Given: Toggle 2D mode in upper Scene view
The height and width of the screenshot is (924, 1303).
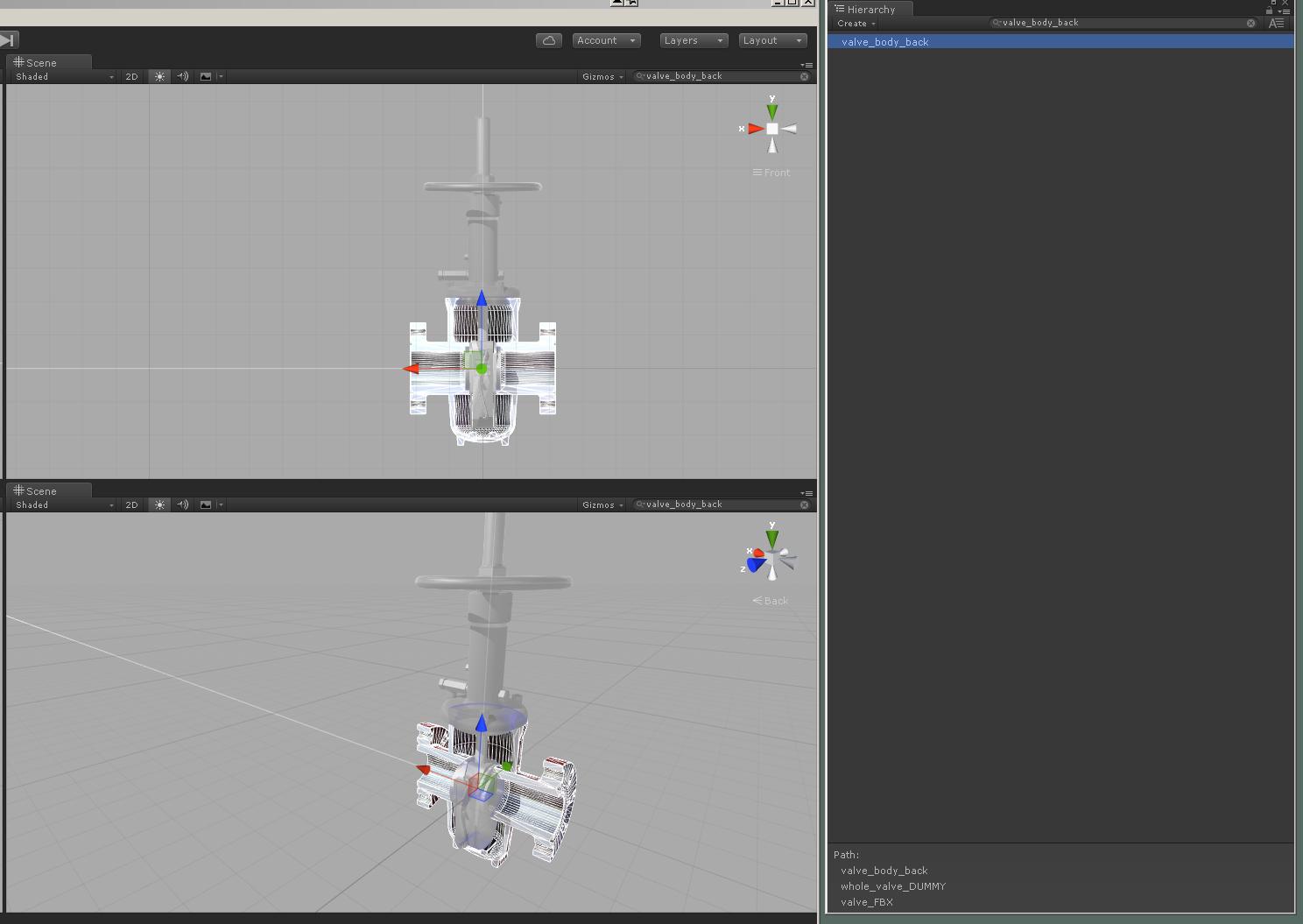Looking at the screenshot, I should tap(132, 77).
